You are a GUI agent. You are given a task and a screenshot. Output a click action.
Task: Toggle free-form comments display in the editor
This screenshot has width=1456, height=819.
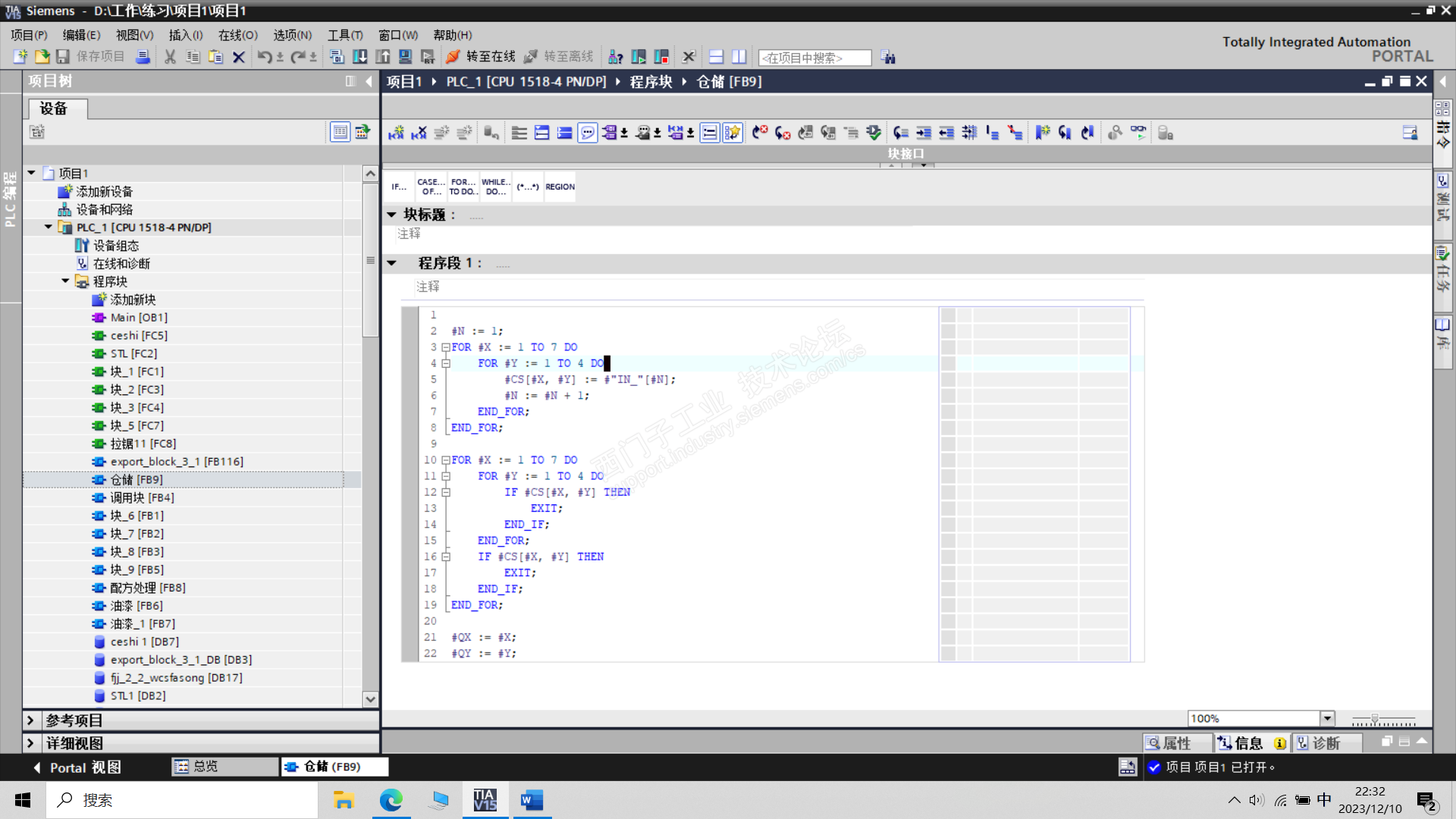[588, 133]
